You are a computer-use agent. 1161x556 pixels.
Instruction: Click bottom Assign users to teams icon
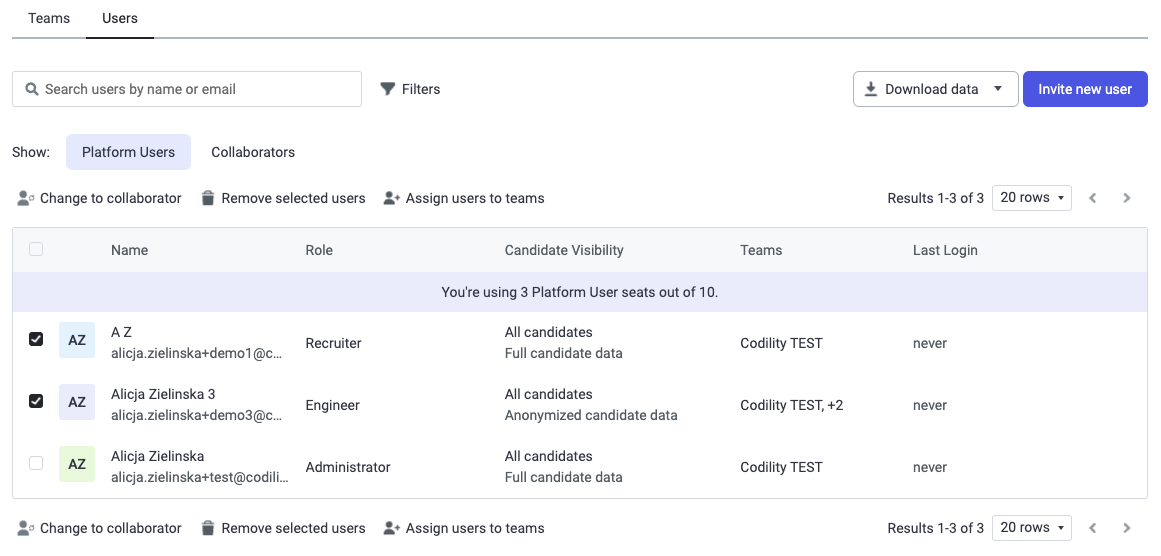392,528
